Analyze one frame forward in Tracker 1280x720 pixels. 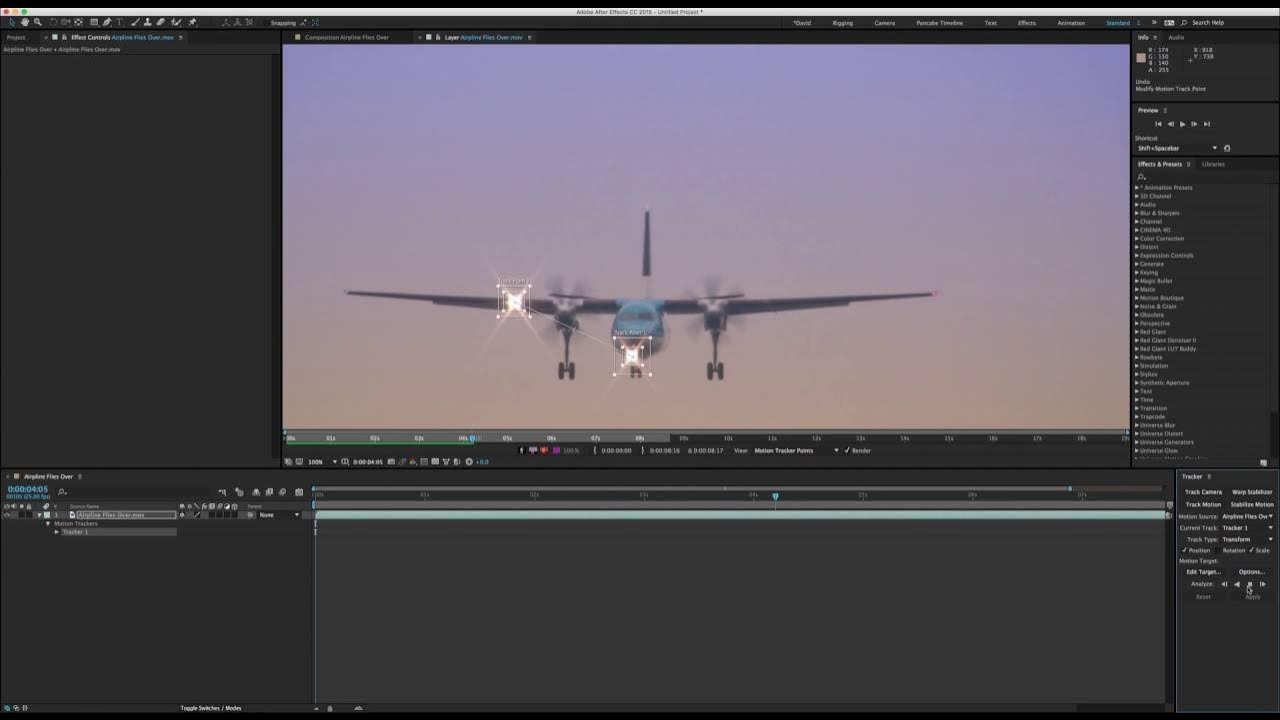click(x=1262, y=584)
